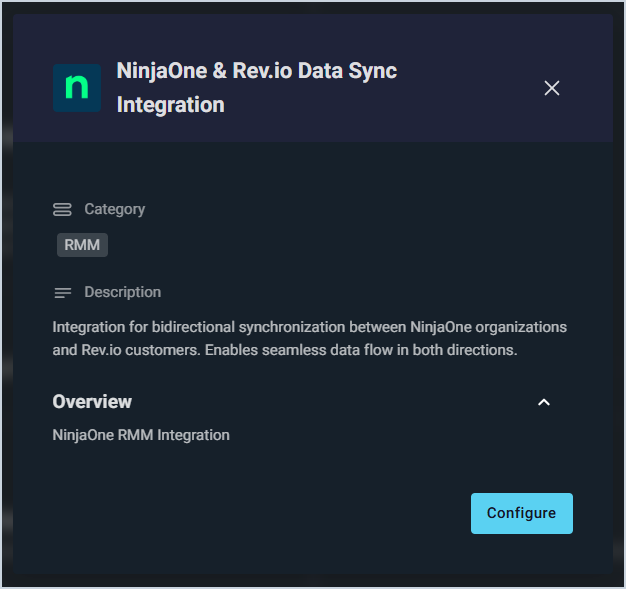The image size is (626, 589).
Task: Select the RMM category tag
Action: 82,245
